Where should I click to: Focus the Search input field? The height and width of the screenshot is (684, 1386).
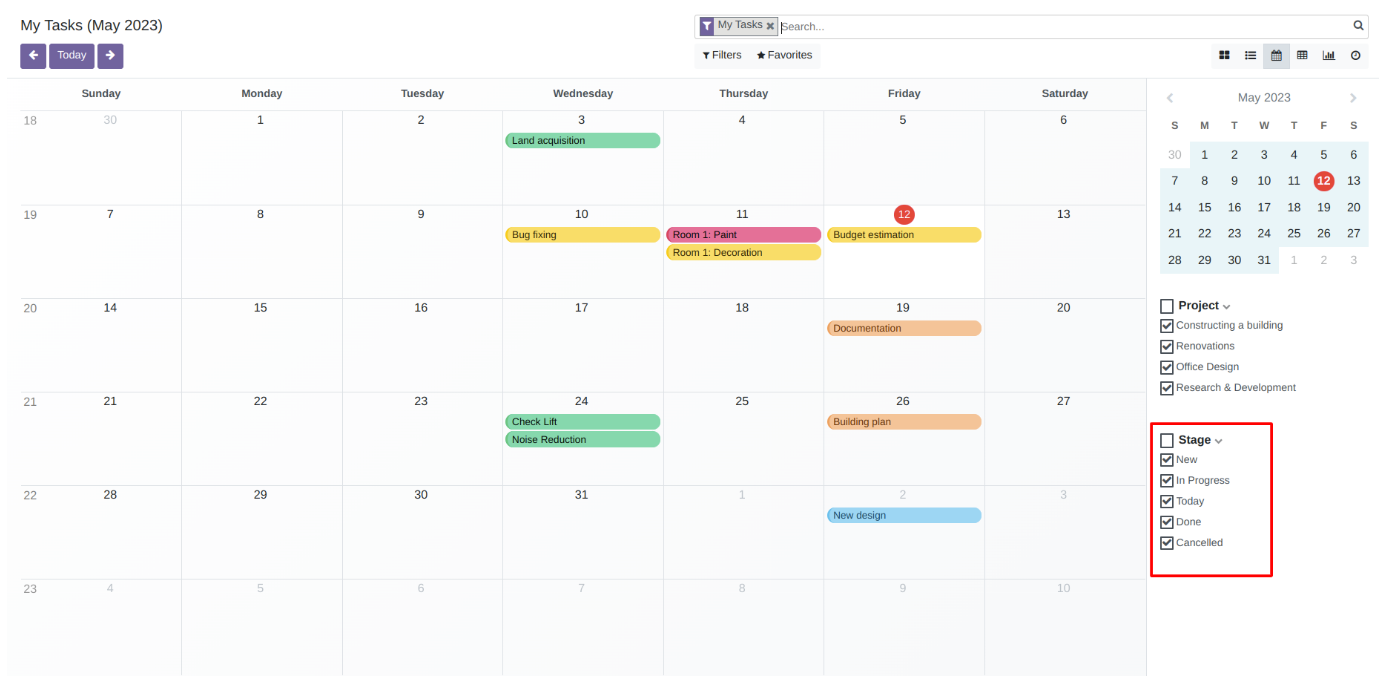point(1064,27)
